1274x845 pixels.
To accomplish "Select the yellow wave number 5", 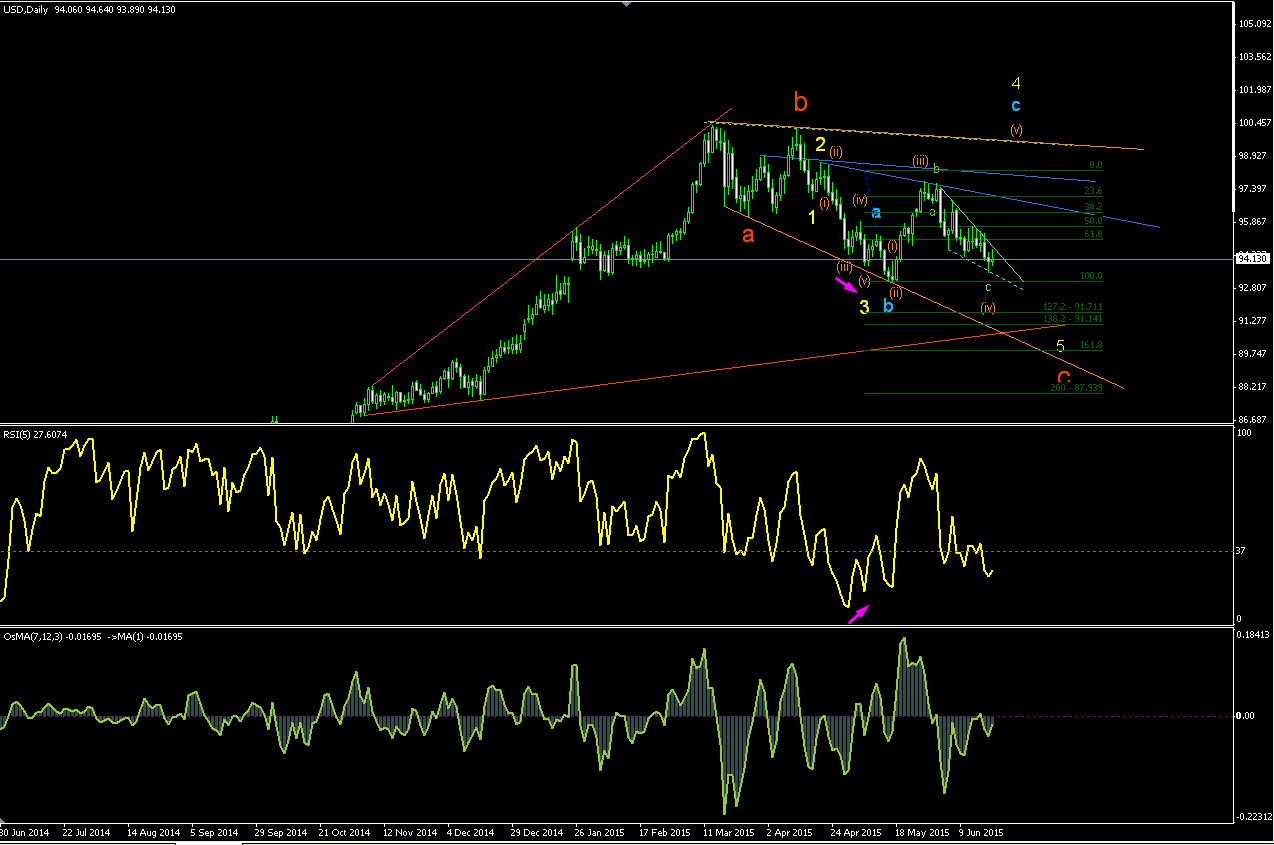I will [1060, 347].
